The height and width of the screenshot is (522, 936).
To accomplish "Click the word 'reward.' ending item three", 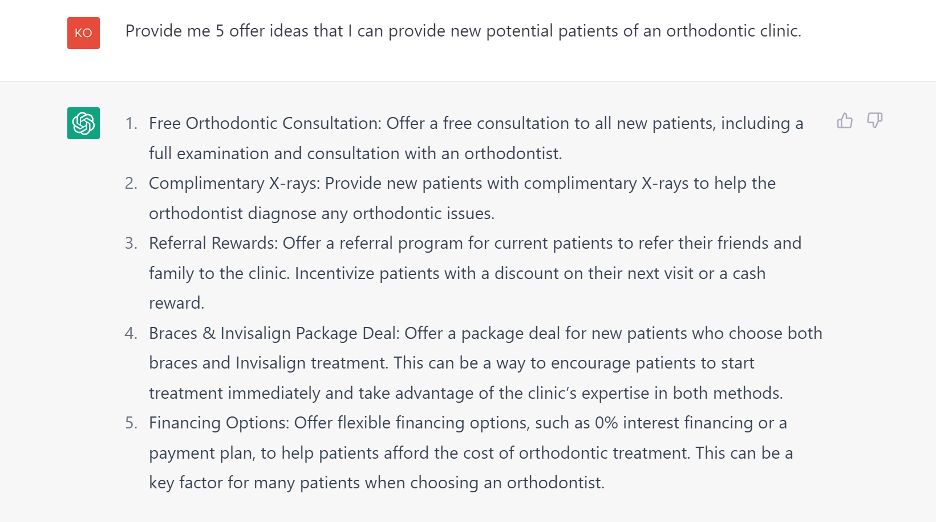I will coord(177,303).
